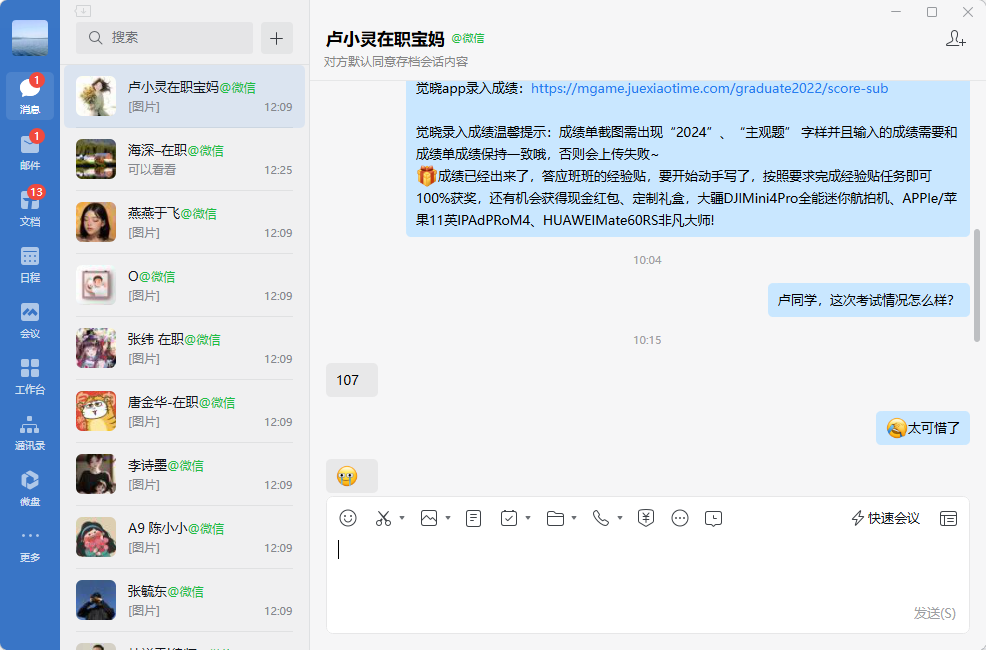986x650 pixels.
Task: Expand the folder icon dropdown arrow
Action: (x=573, y=518)
